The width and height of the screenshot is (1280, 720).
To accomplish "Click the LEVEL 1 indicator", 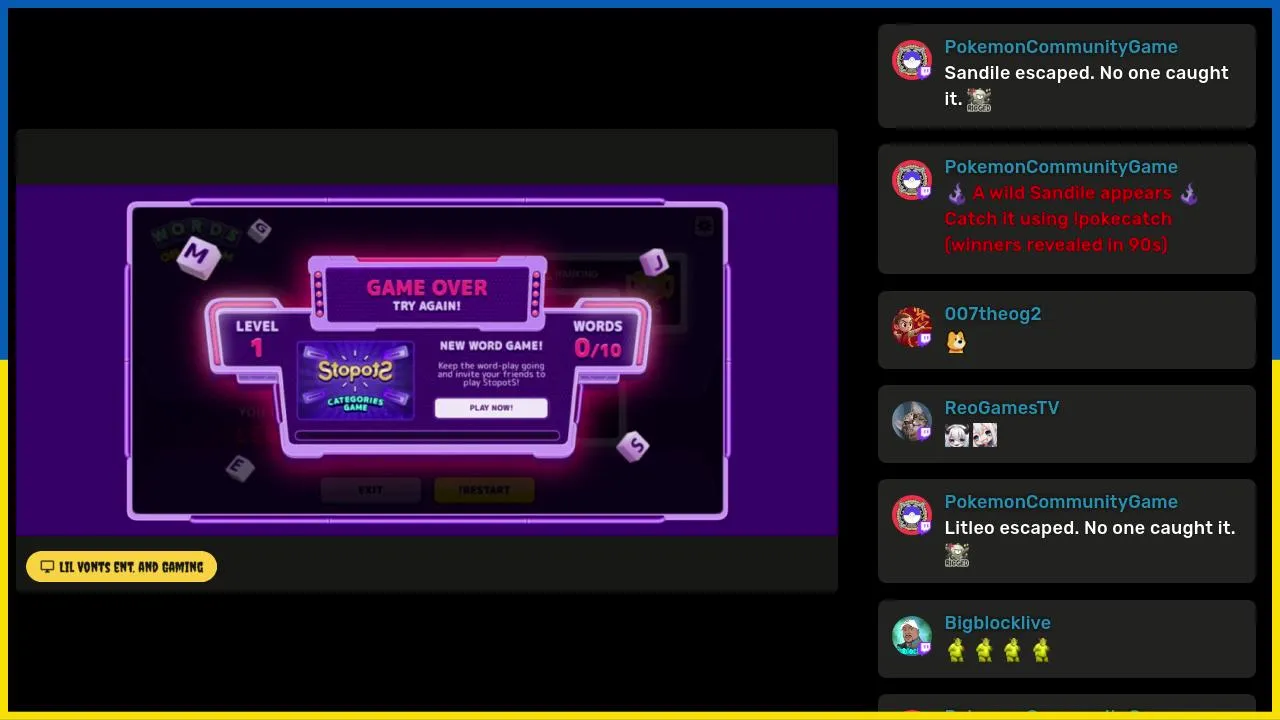I will [x=257, y=340].
